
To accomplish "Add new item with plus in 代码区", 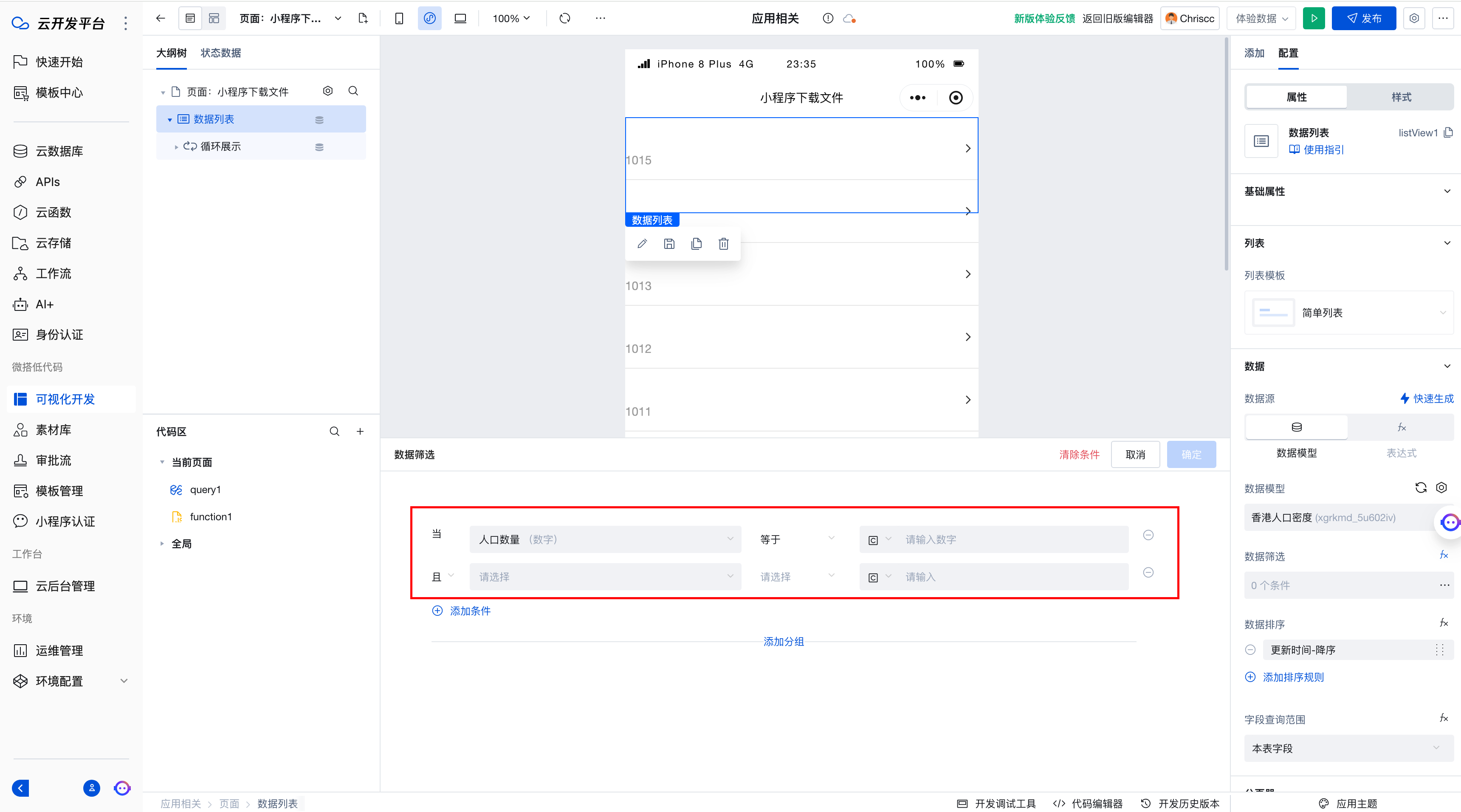I will coord(360,431).
